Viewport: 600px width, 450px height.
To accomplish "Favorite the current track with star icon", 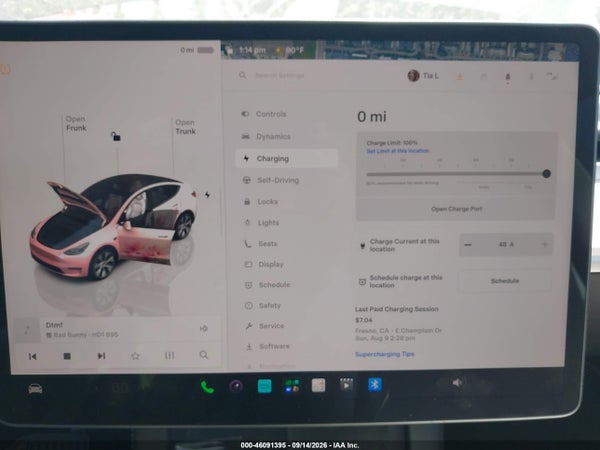I will coord(135,356).
